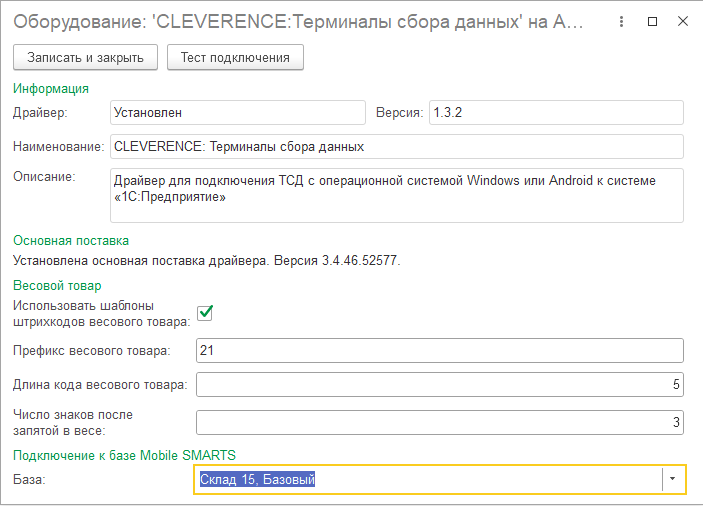
Task: Click the decimal places in weight field
Action: point(439,422)
